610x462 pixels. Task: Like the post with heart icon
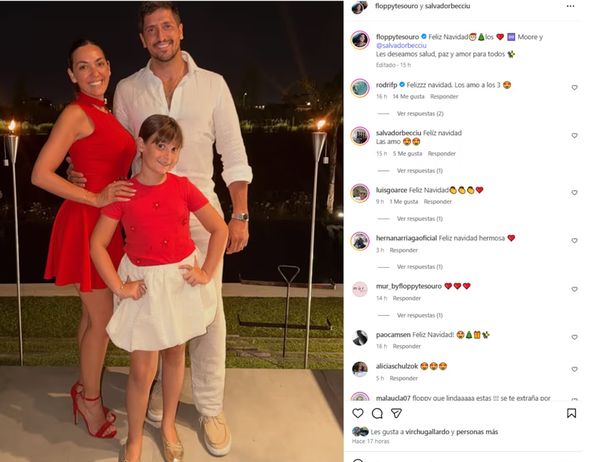point(358,413)
